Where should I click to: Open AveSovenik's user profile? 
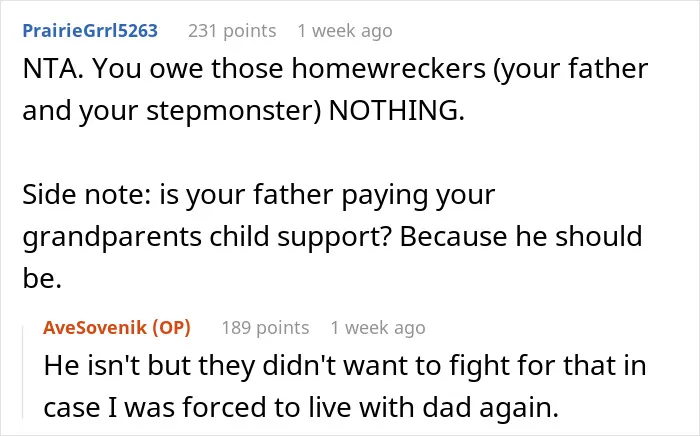point(95,328)
